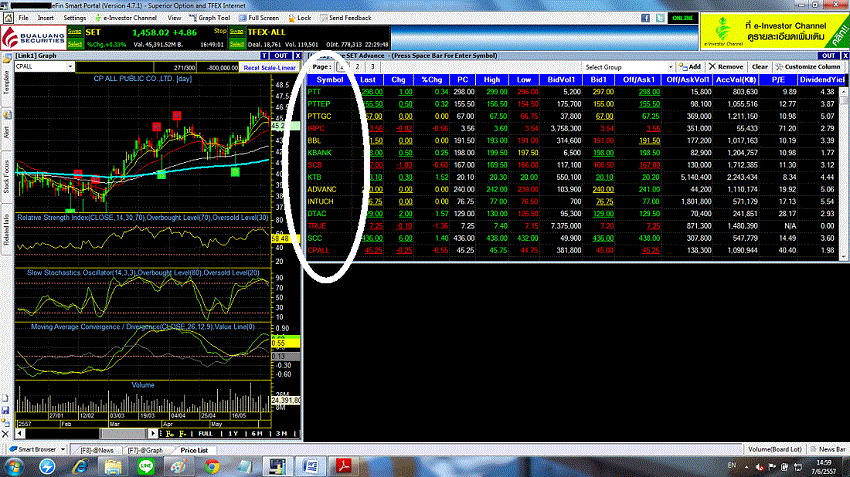This screenshot has height=477, width=850.
Task: Click the P/E column header
Action: tap(778, 80)
